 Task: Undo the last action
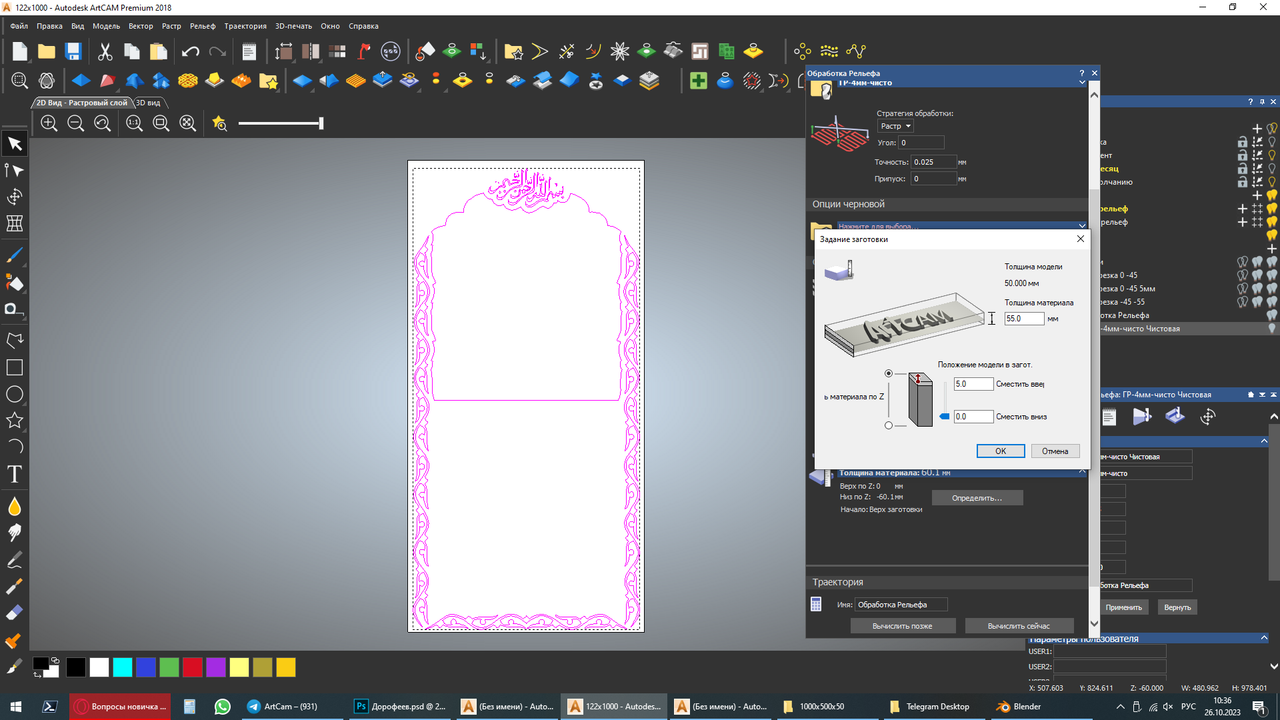[190, 51]
